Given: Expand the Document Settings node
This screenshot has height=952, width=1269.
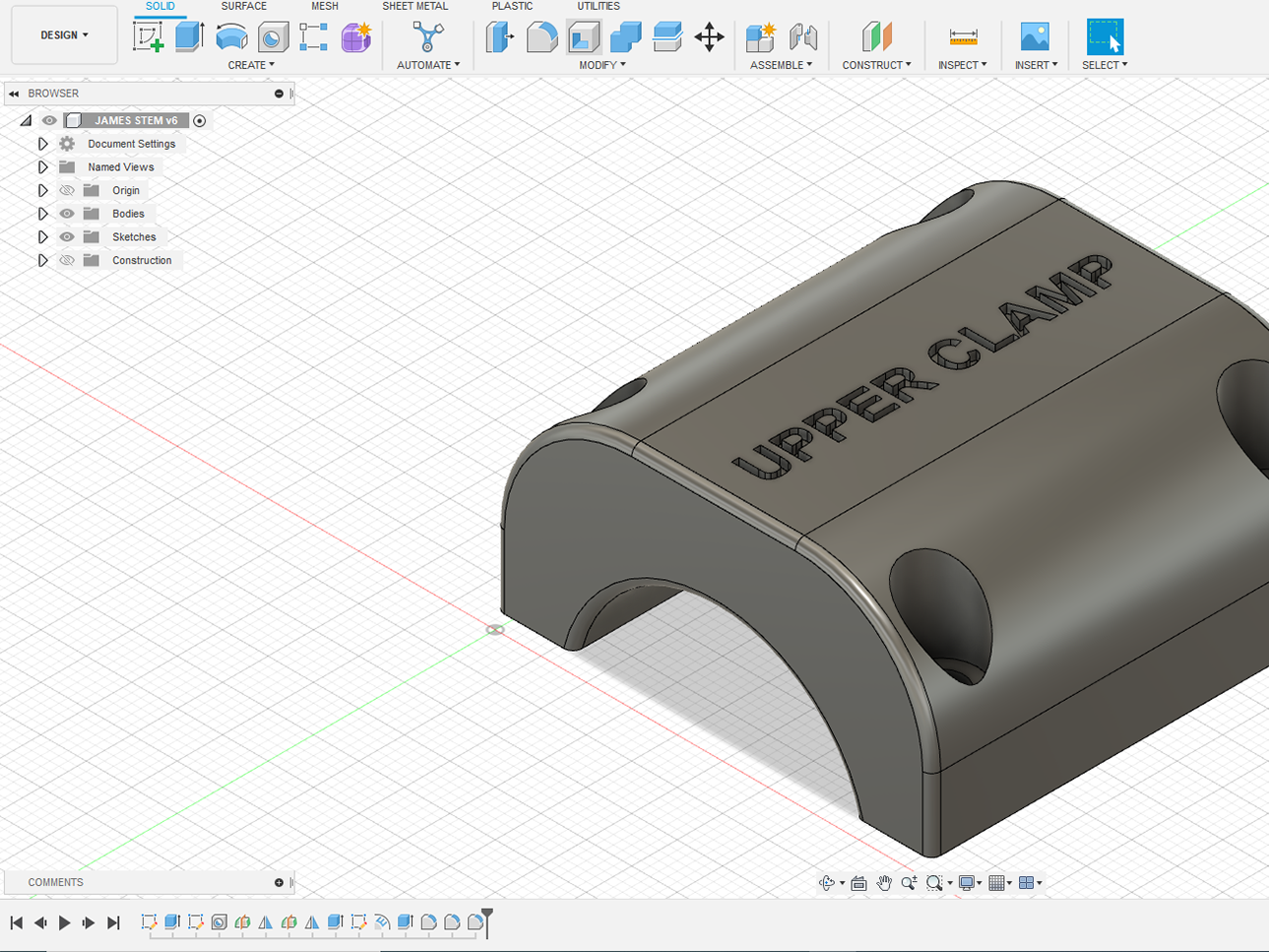Looking at the screenshot, I should point(42,144).
